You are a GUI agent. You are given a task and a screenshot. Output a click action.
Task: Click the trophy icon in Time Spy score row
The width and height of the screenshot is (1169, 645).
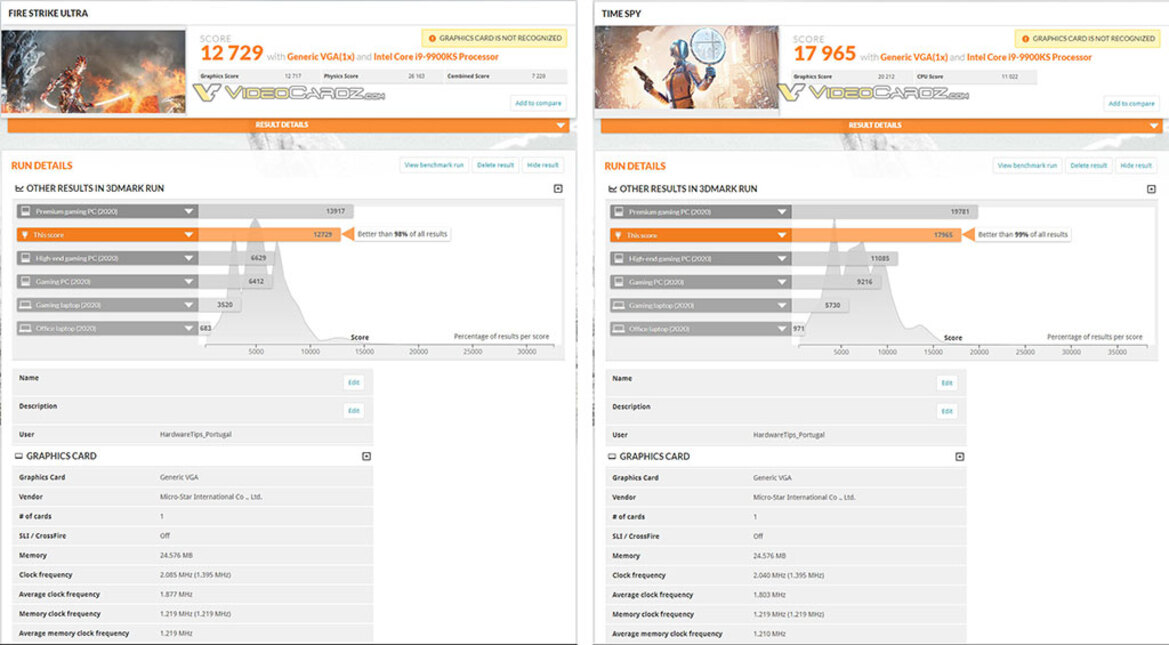coord(618,236)
